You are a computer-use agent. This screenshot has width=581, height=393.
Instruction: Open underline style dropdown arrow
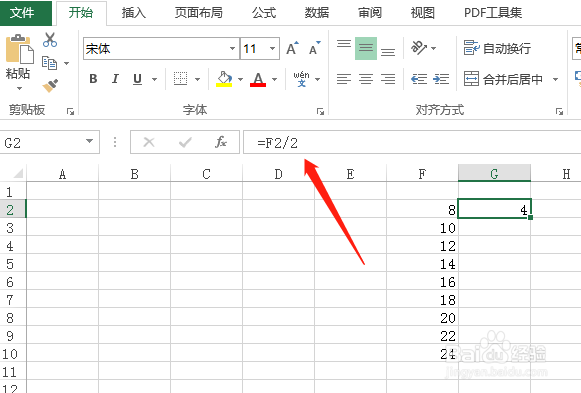click(155, 79)
